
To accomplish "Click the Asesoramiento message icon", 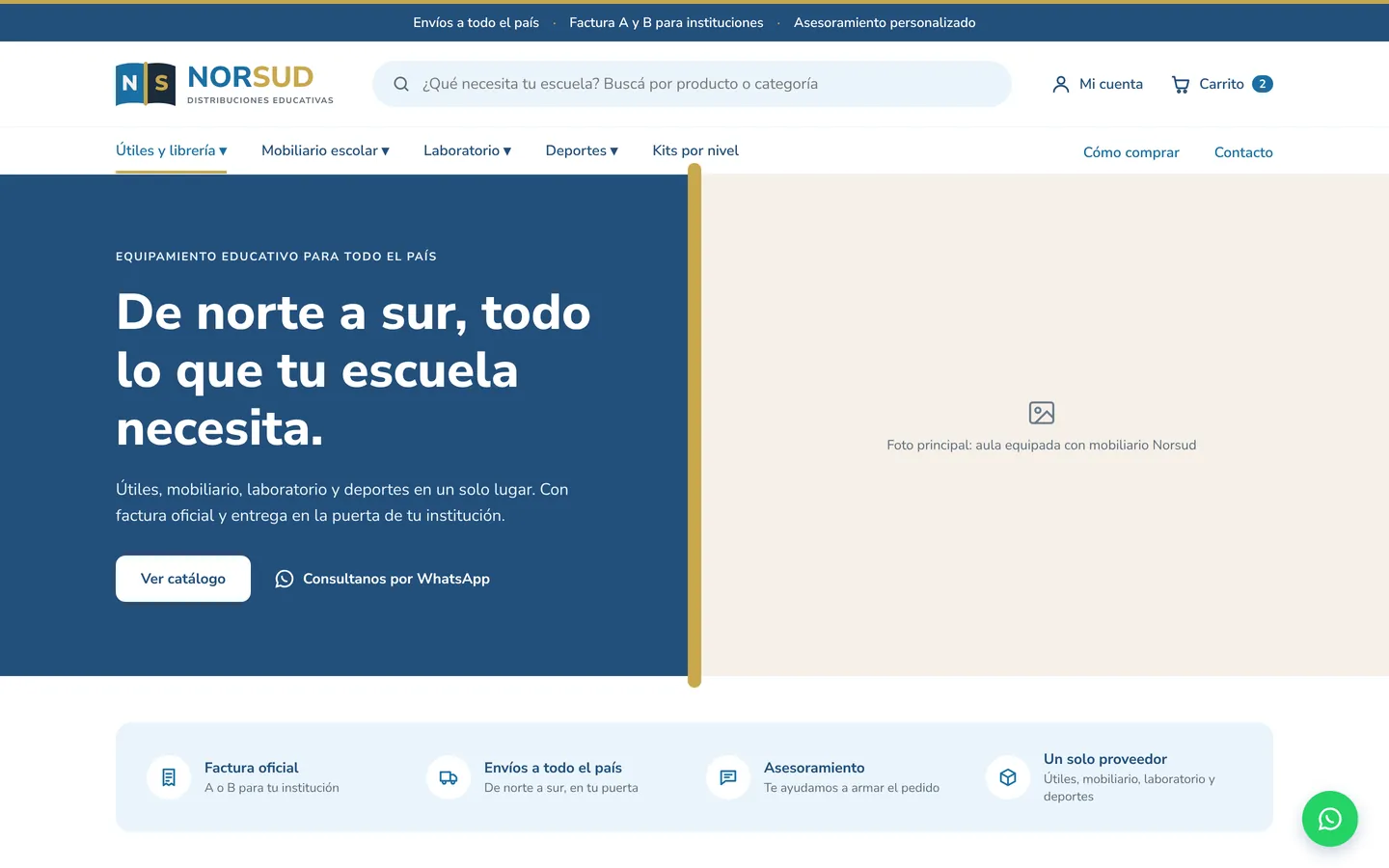I will coord(728,777).
